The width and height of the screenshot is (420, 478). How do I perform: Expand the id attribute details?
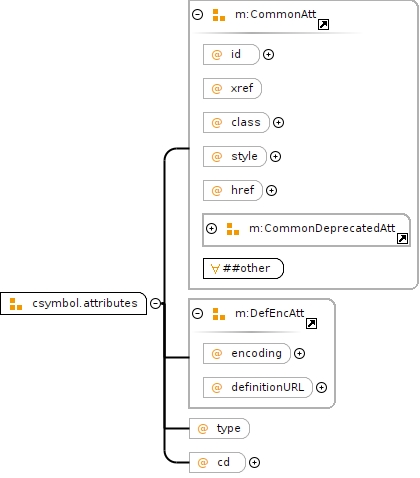[x=268, y=54]
